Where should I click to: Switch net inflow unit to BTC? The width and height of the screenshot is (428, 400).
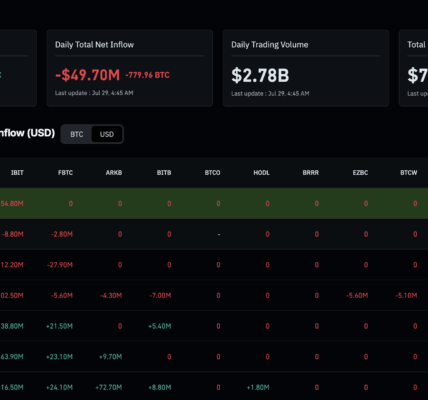[77, 134]
